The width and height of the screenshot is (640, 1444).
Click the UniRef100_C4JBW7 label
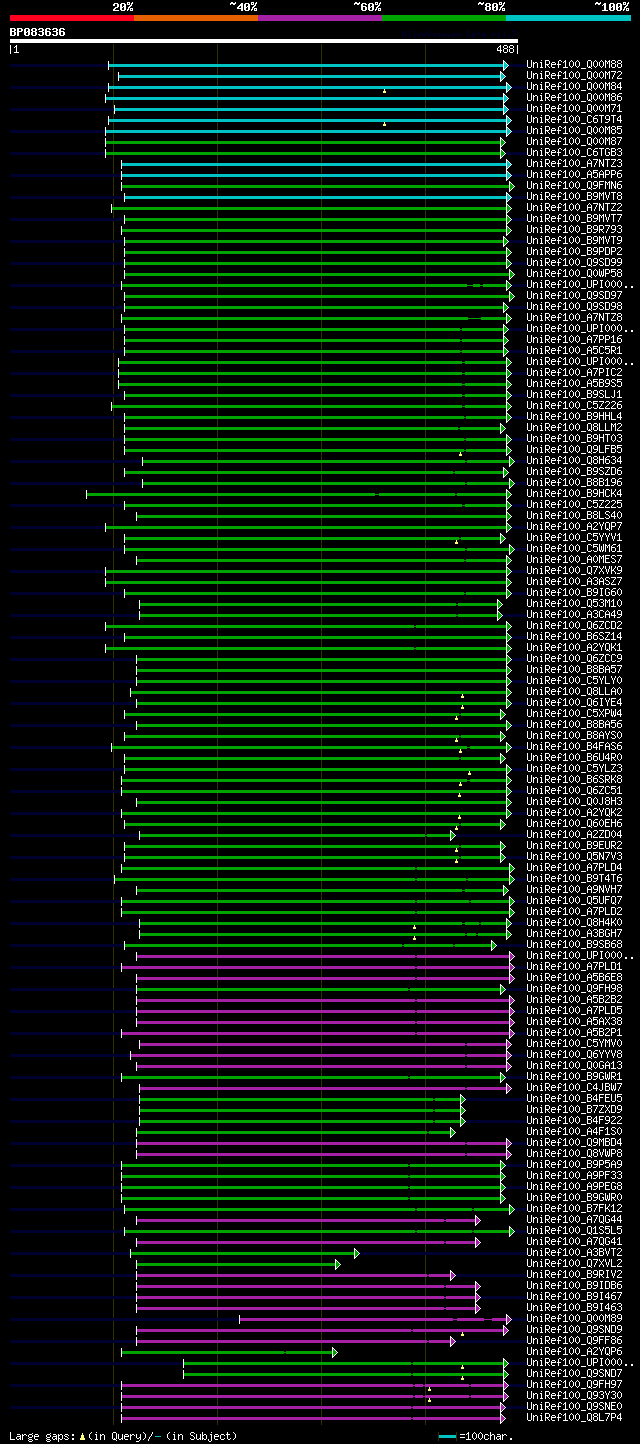click(574, 1087)
